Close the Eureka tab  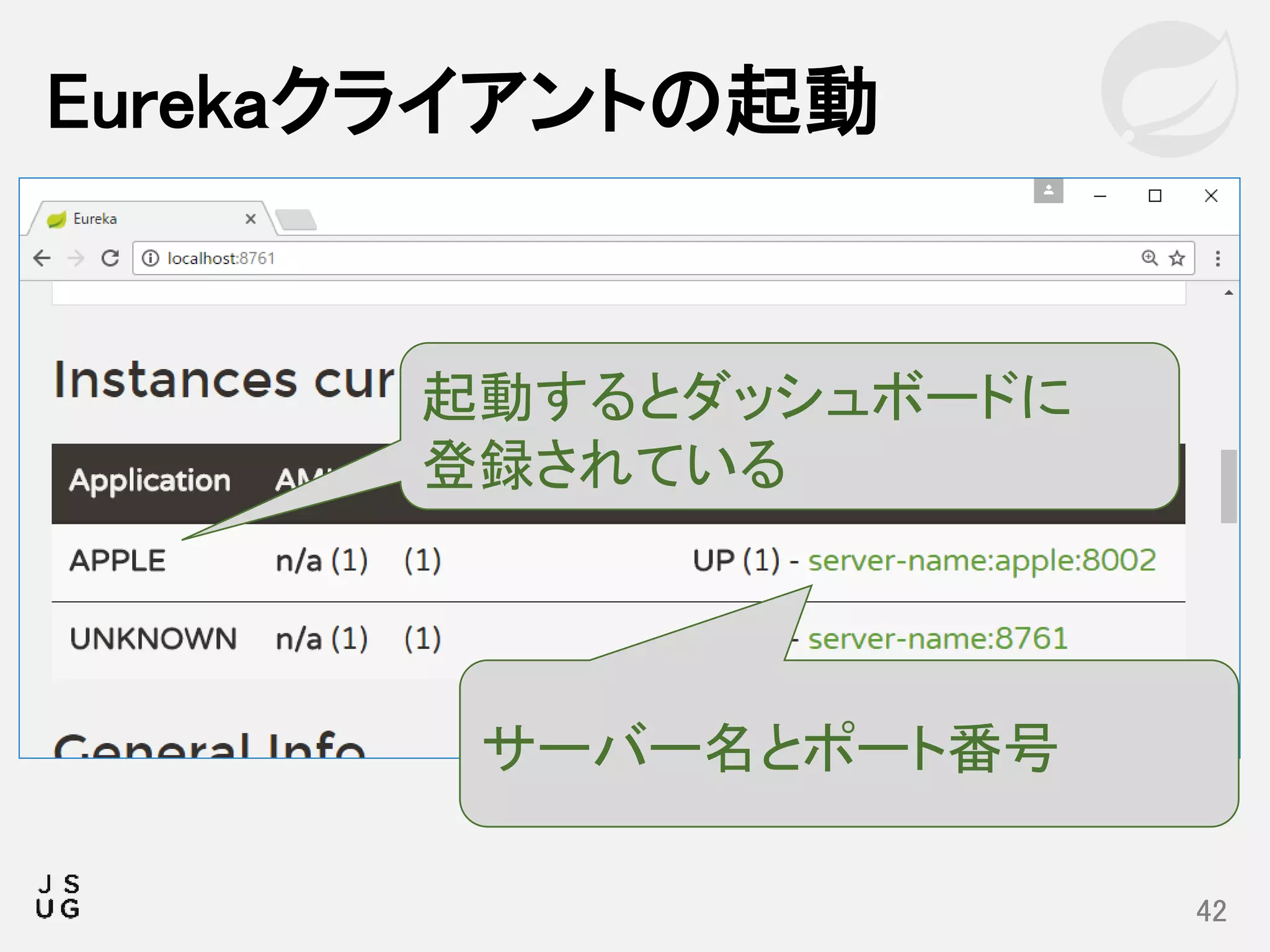[x=251, y=219]
